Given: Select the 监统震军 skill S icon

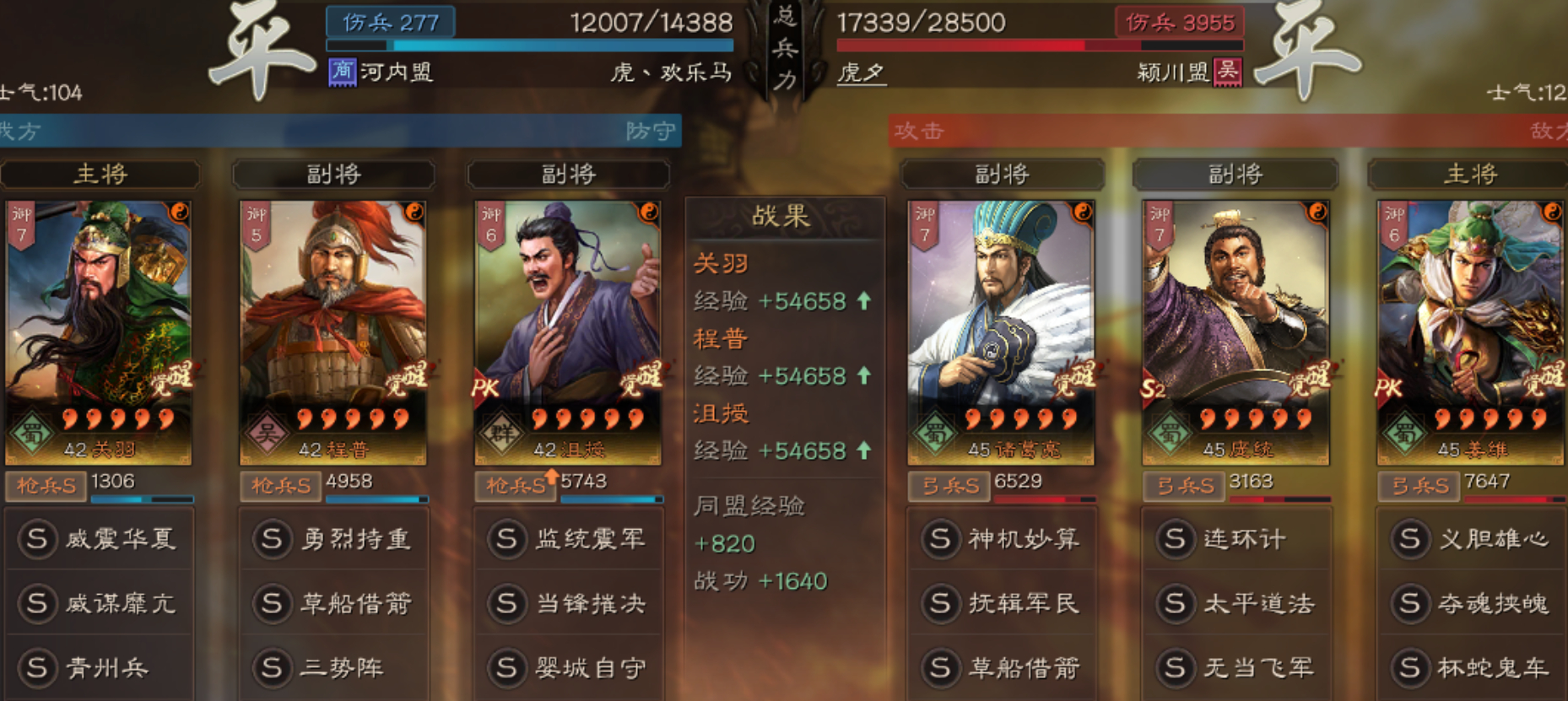Looking at the screenshot, I should (x=506, y=538).
